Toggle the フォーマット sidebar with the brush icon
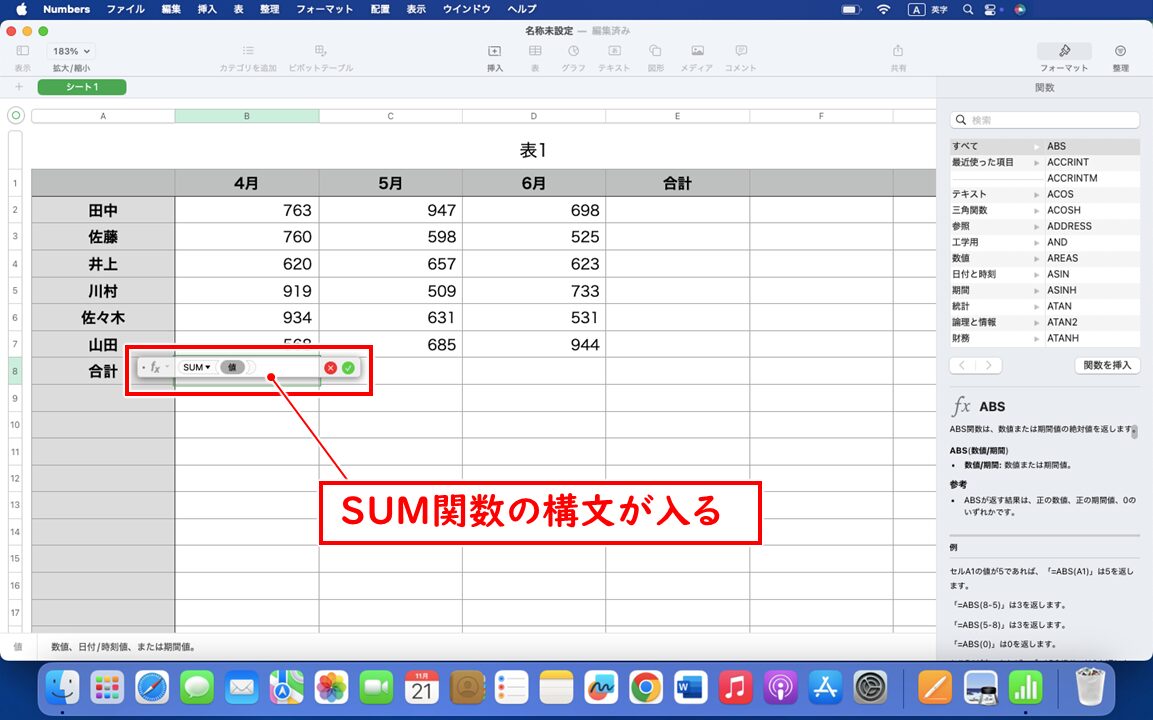 pyautogui.click(x=1063, y=50)
